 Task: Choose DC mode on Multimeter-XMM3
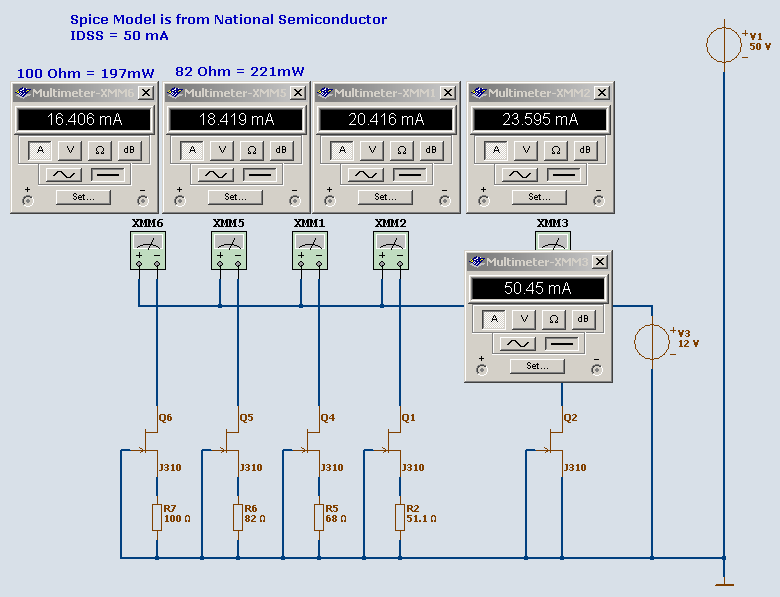click(x=563, y=344)
